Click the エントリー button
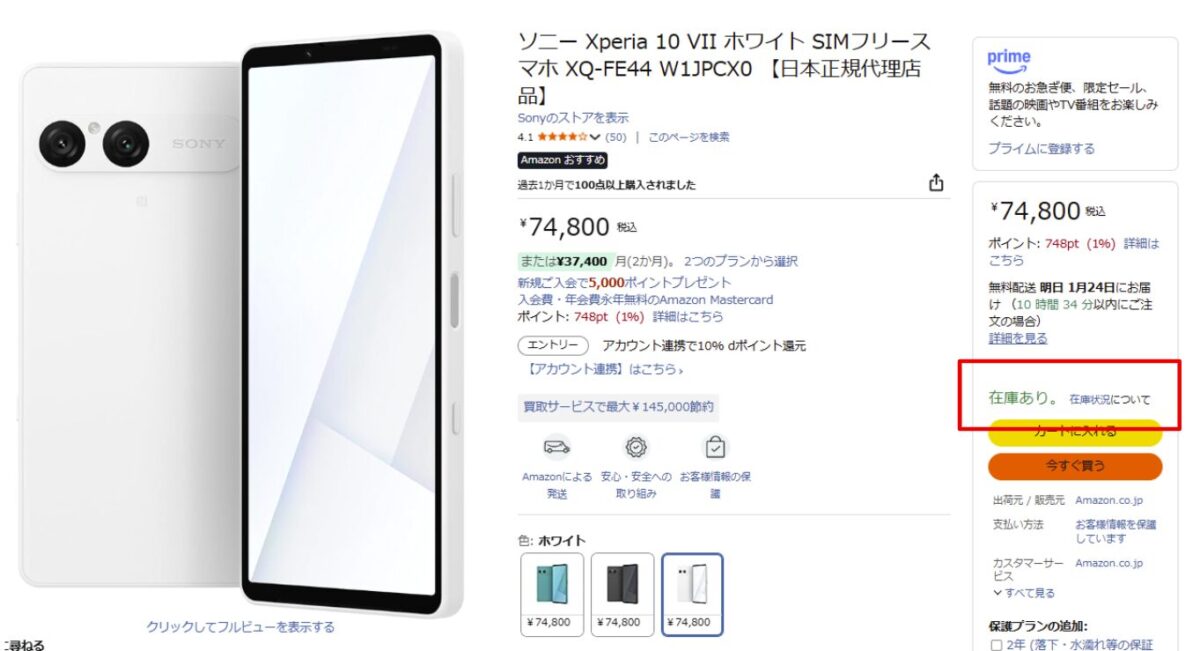Image resolution: width=1200 pixels, height=651 pixels. click(x=553, y=346)
